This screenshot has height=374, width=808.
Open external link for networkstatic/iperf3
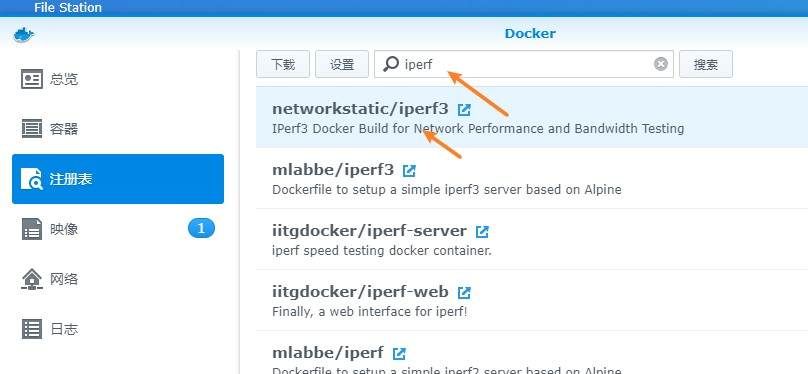coord(464,110)
